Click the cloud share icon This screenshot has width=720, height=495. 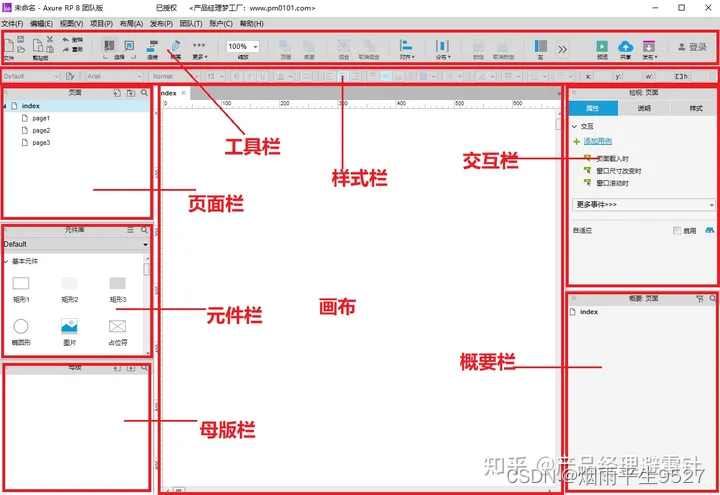625,46
